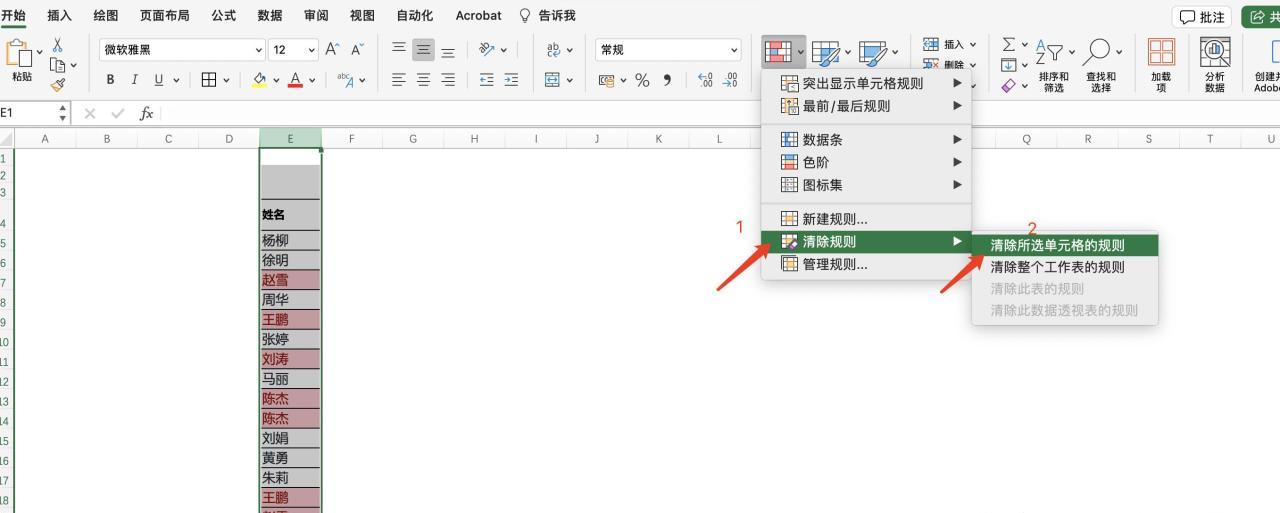1280x513 pixels.
Task: Click the Paste (粘贴) clipboard icon
Action: pyautogui.click(x=17, y=53)
